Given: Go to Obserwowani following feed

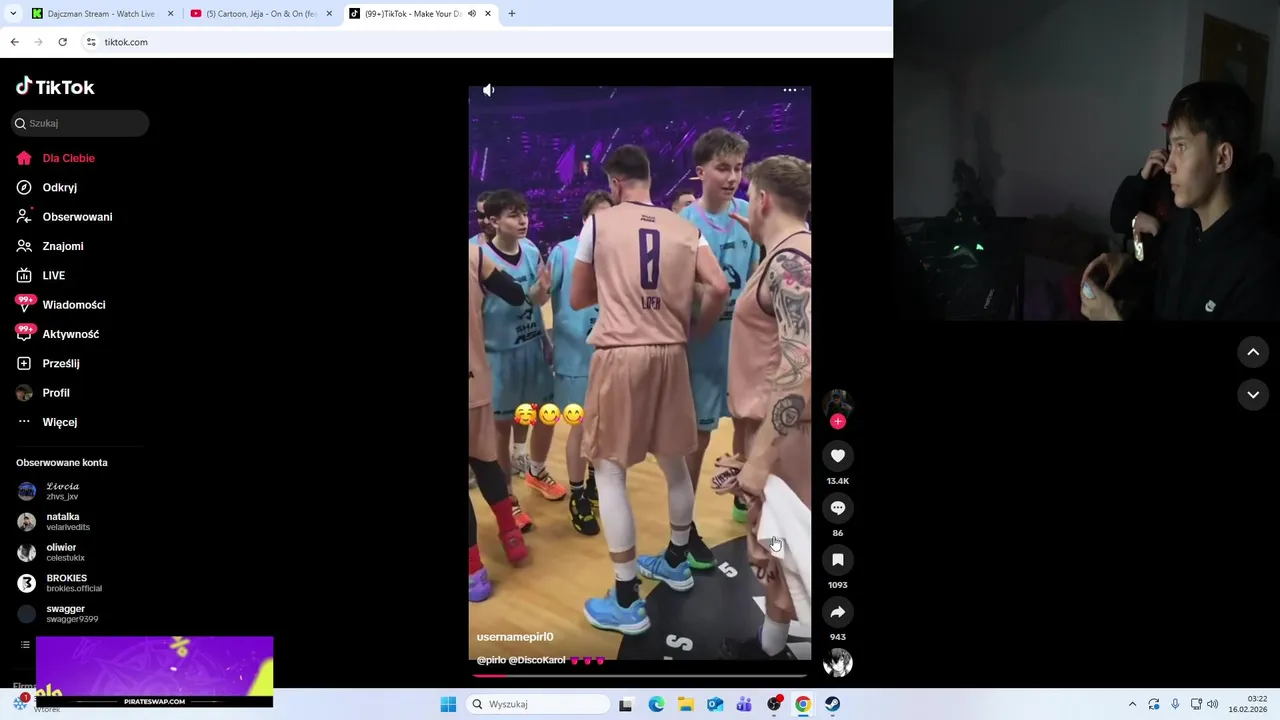Looking at the screenshot, I should (x=65, y=217).
